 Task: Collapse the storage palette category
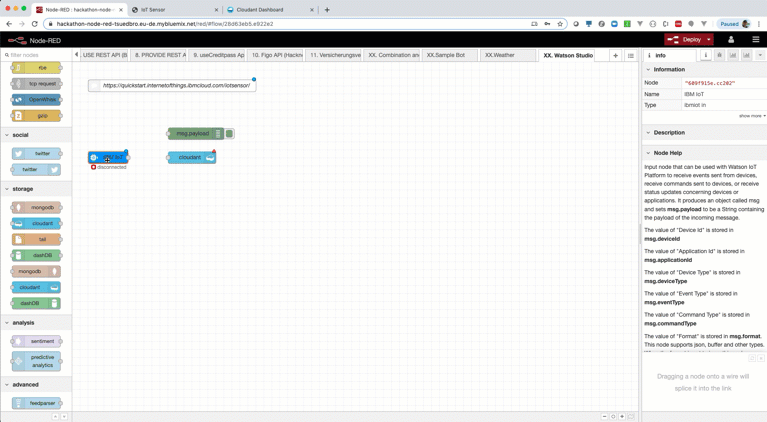(x=7, y=189)
